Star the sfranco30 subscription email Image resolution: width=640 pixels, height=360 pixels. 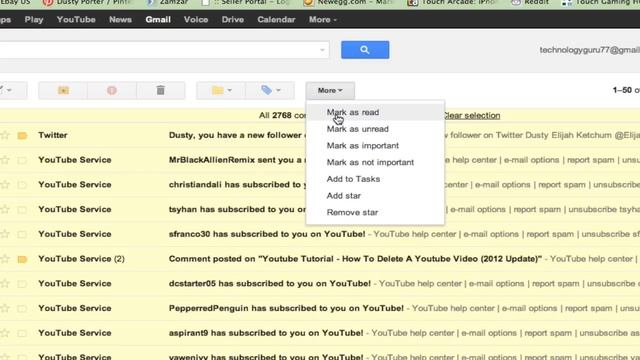5,234
